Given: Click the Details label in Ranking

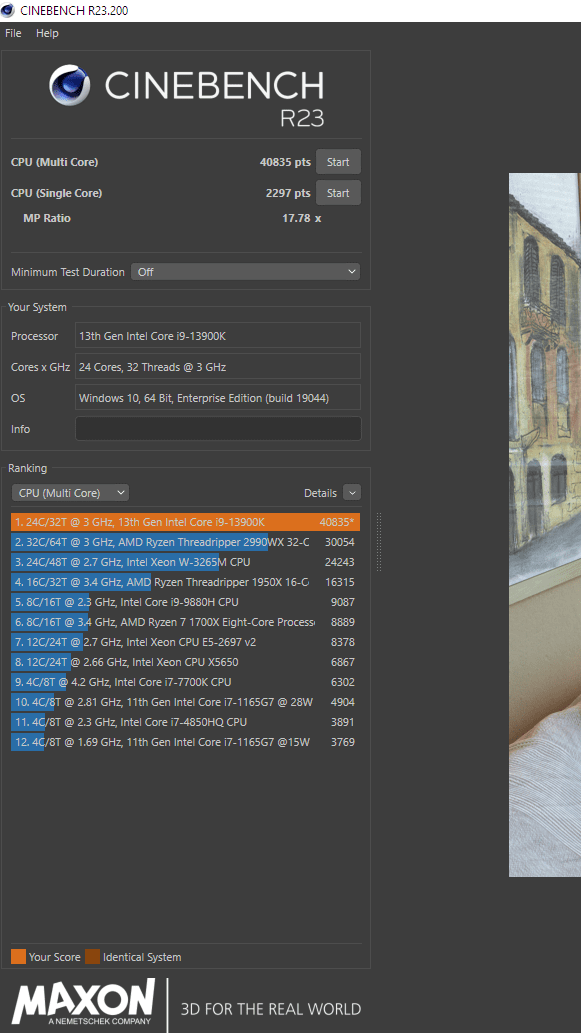Looking at the screenshot, I should (x=320, y=493).
